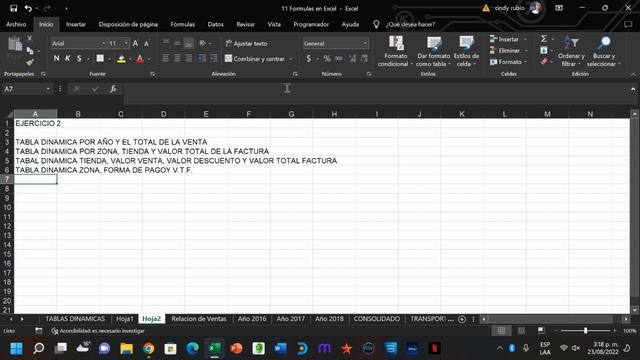Align text to top

point(166,43)
